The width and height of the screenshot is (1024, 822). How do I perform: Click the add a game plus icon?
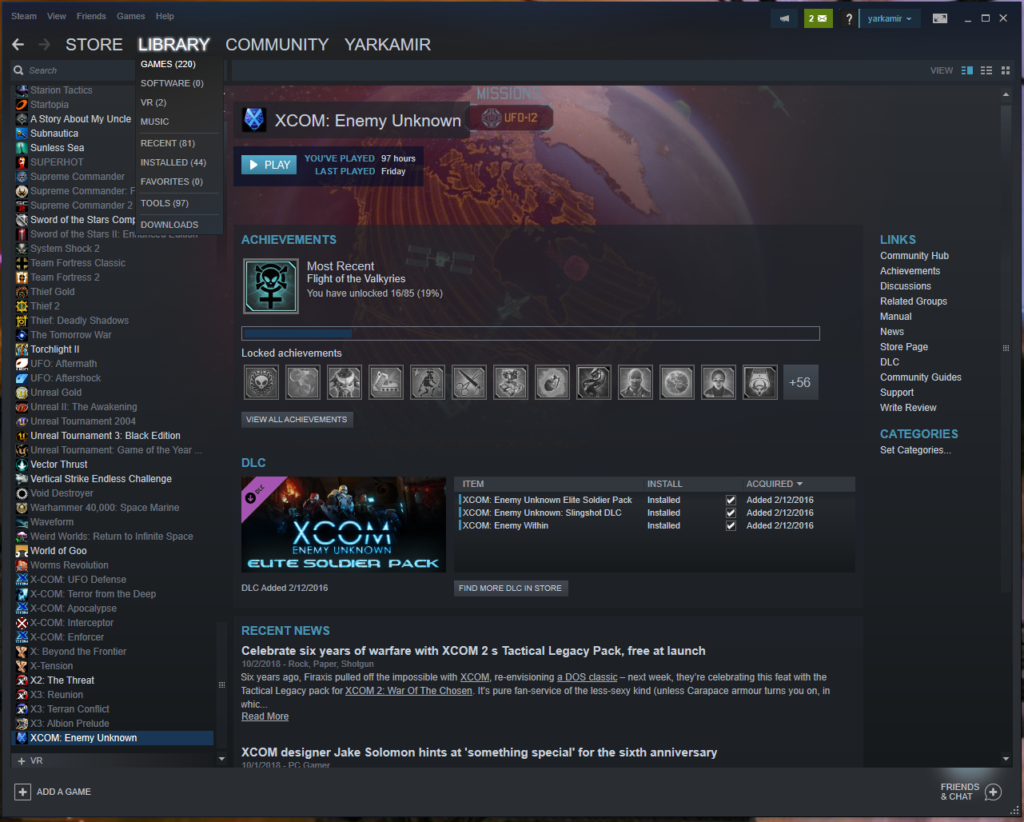click(22, 792)
